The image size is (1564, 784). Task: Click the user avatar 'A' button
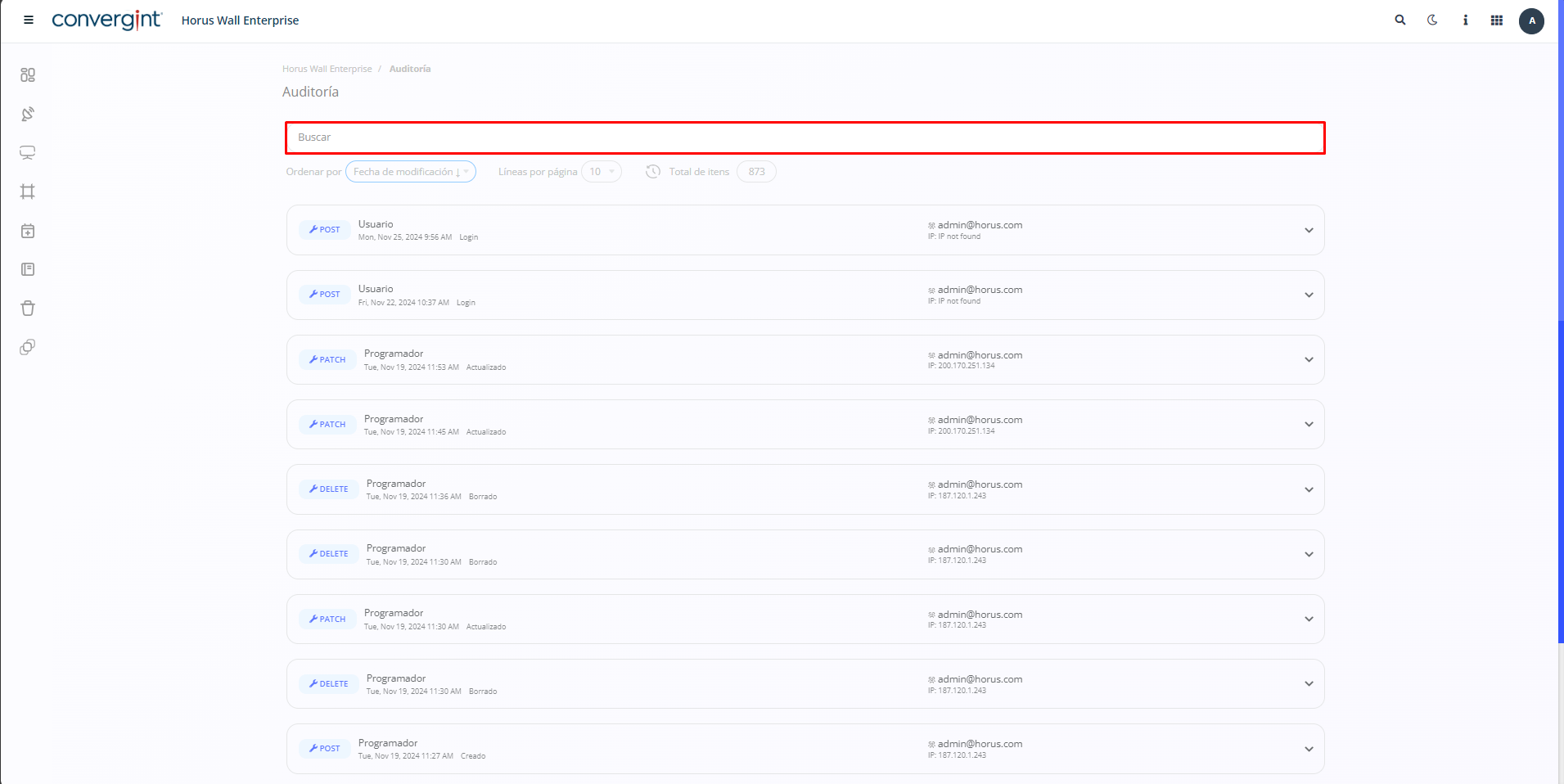coord(1531,20)
